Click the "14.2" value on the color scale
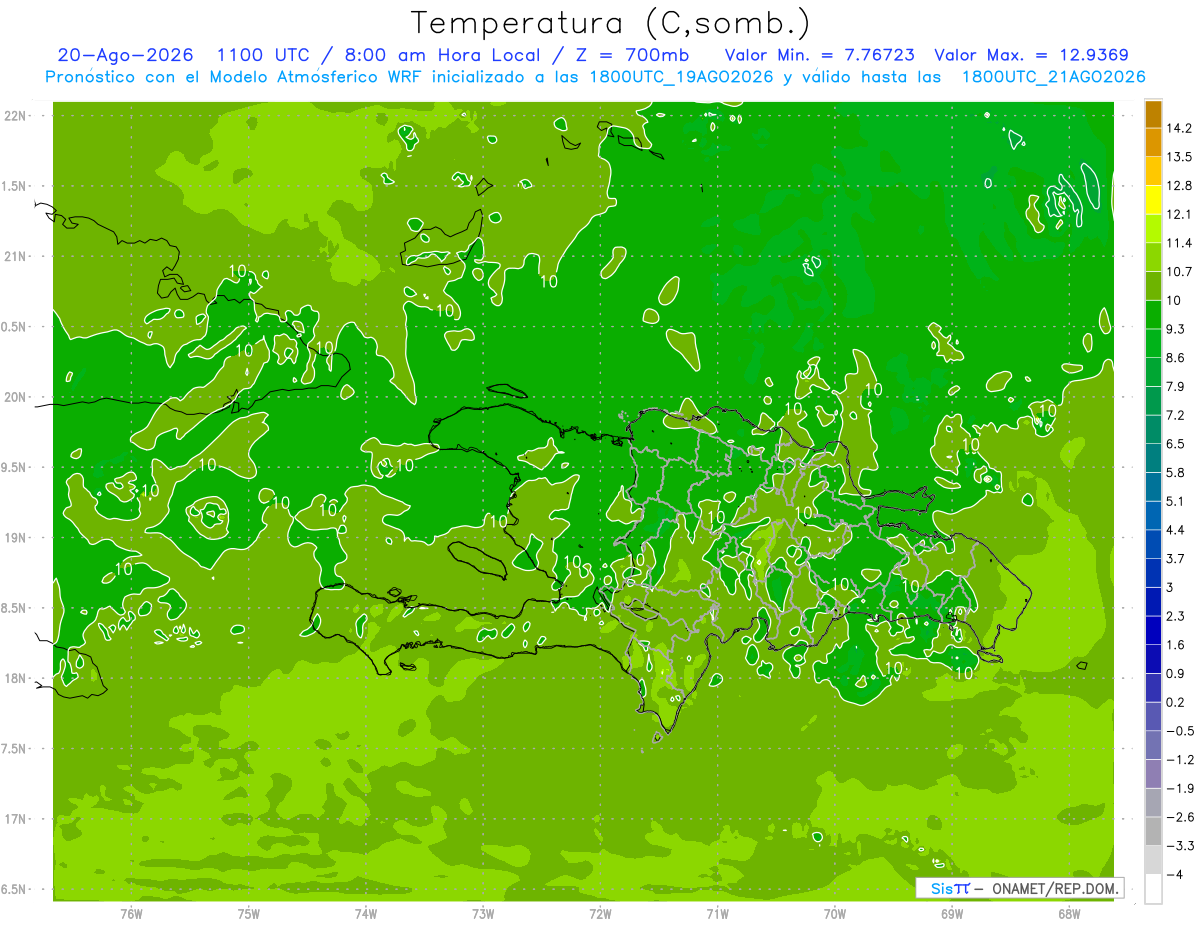The height and width of the screenshot is (927, 1200). pos(1179,128)
